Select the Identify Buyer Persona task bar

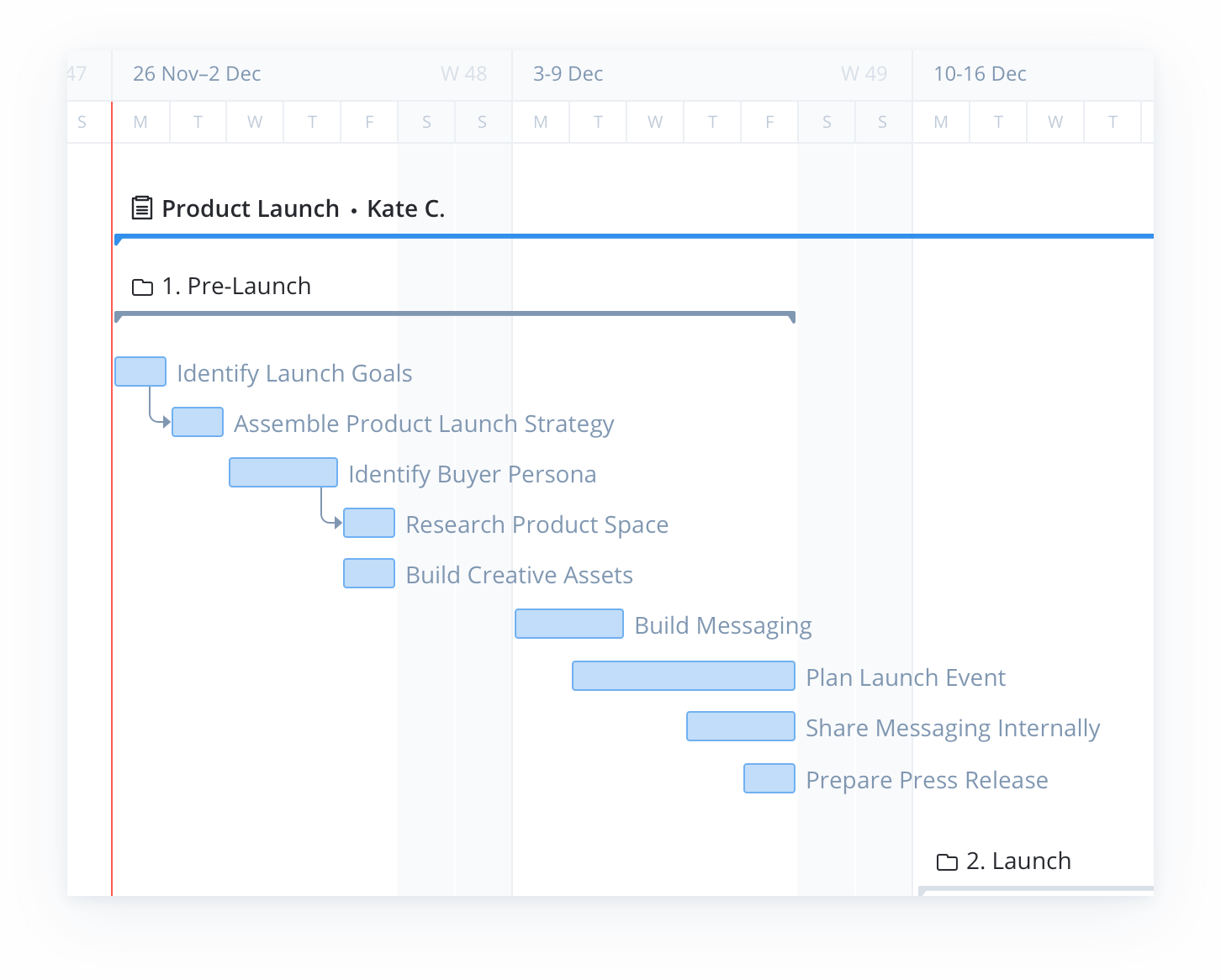tap(283, 472)
